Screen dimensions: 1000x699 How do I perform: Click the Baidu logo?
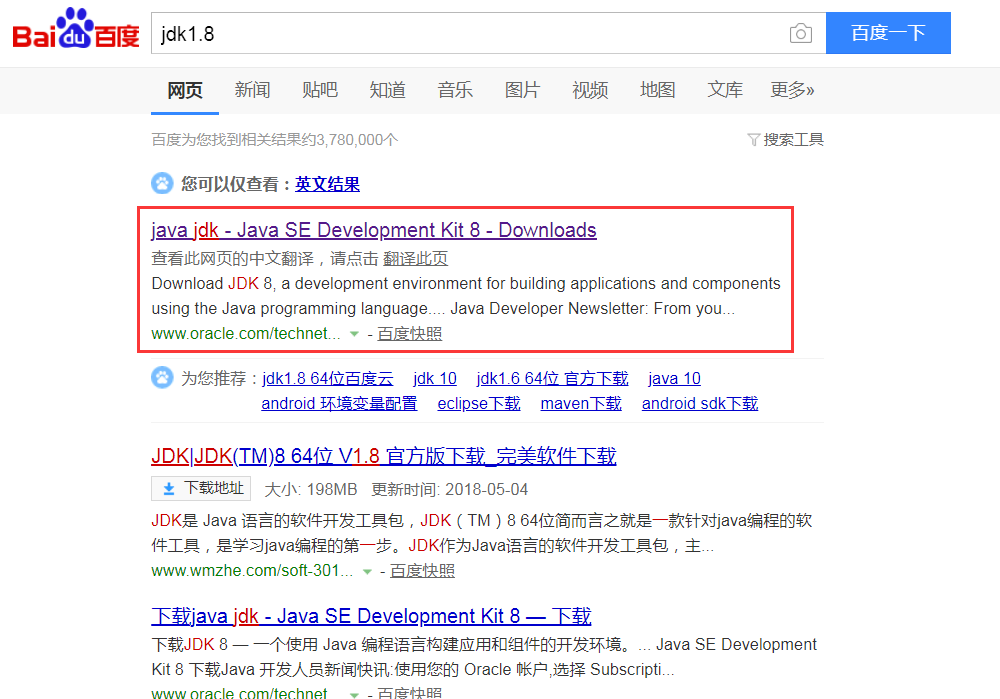tap(76, 28)
